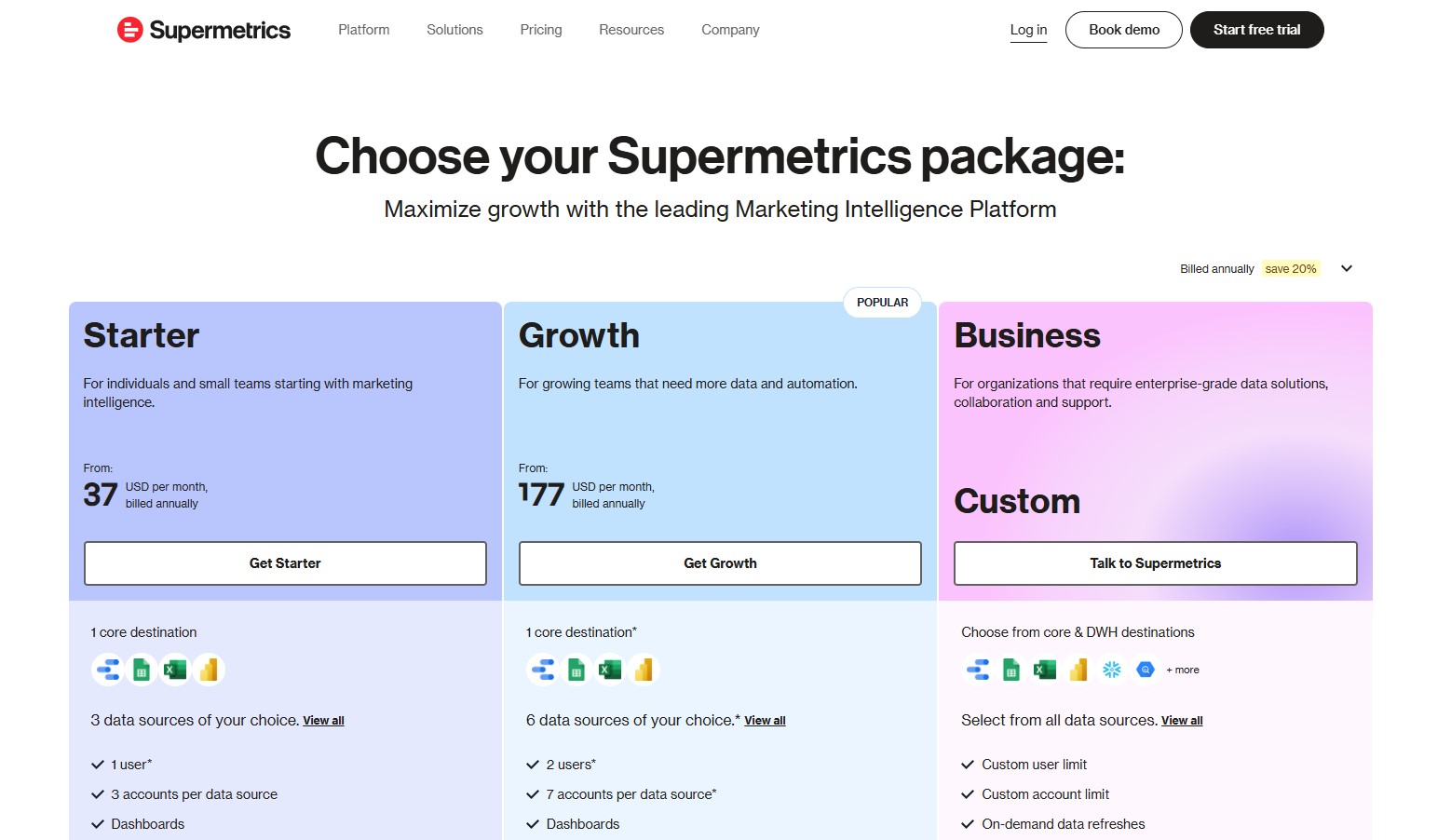This screenshot has width=1451, height=840.
Task: Open the Platform navigation menu
Action: (363, 30)
